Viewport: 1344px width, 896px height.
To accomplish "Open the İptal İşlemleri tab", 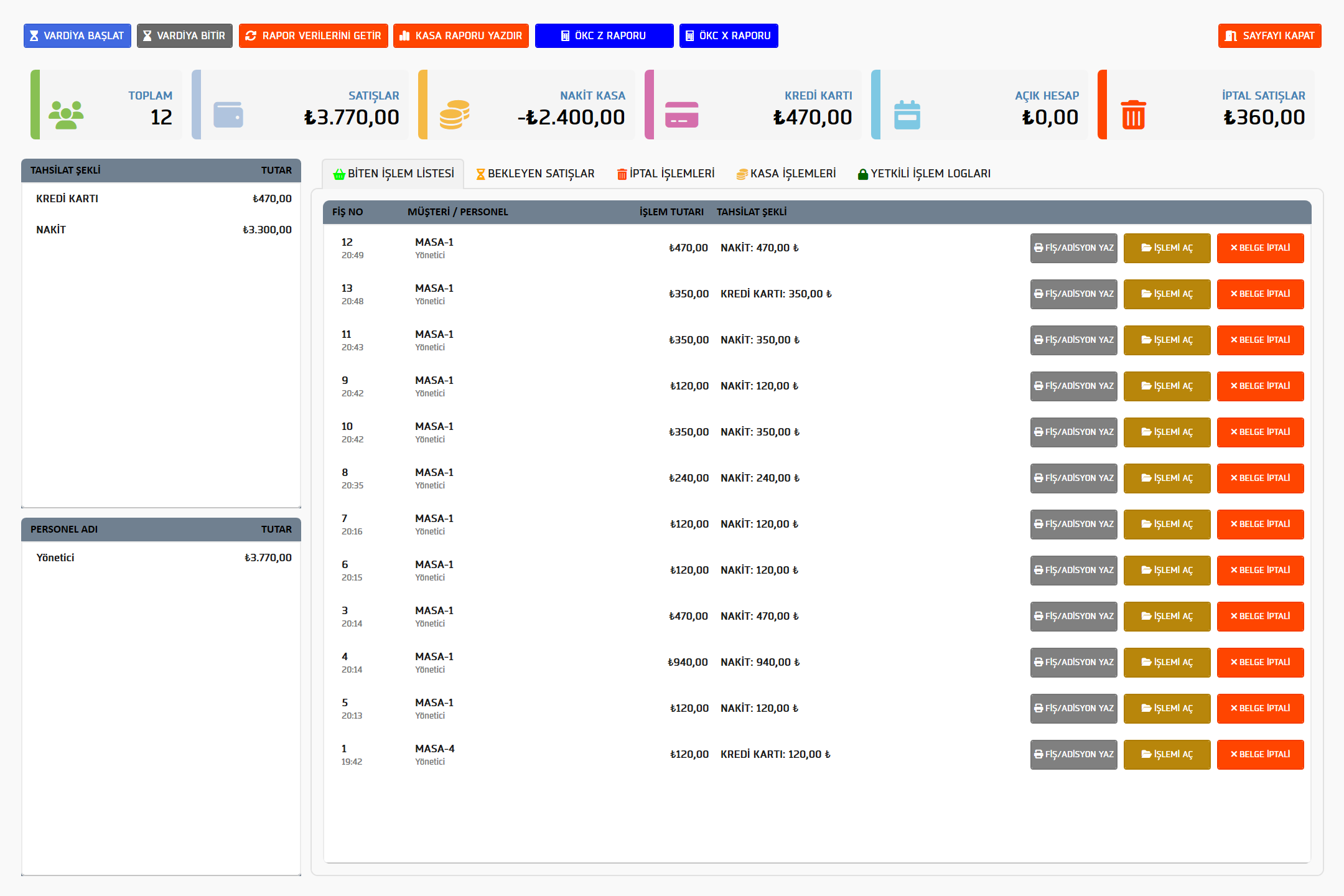I will [x=665, y=174].
